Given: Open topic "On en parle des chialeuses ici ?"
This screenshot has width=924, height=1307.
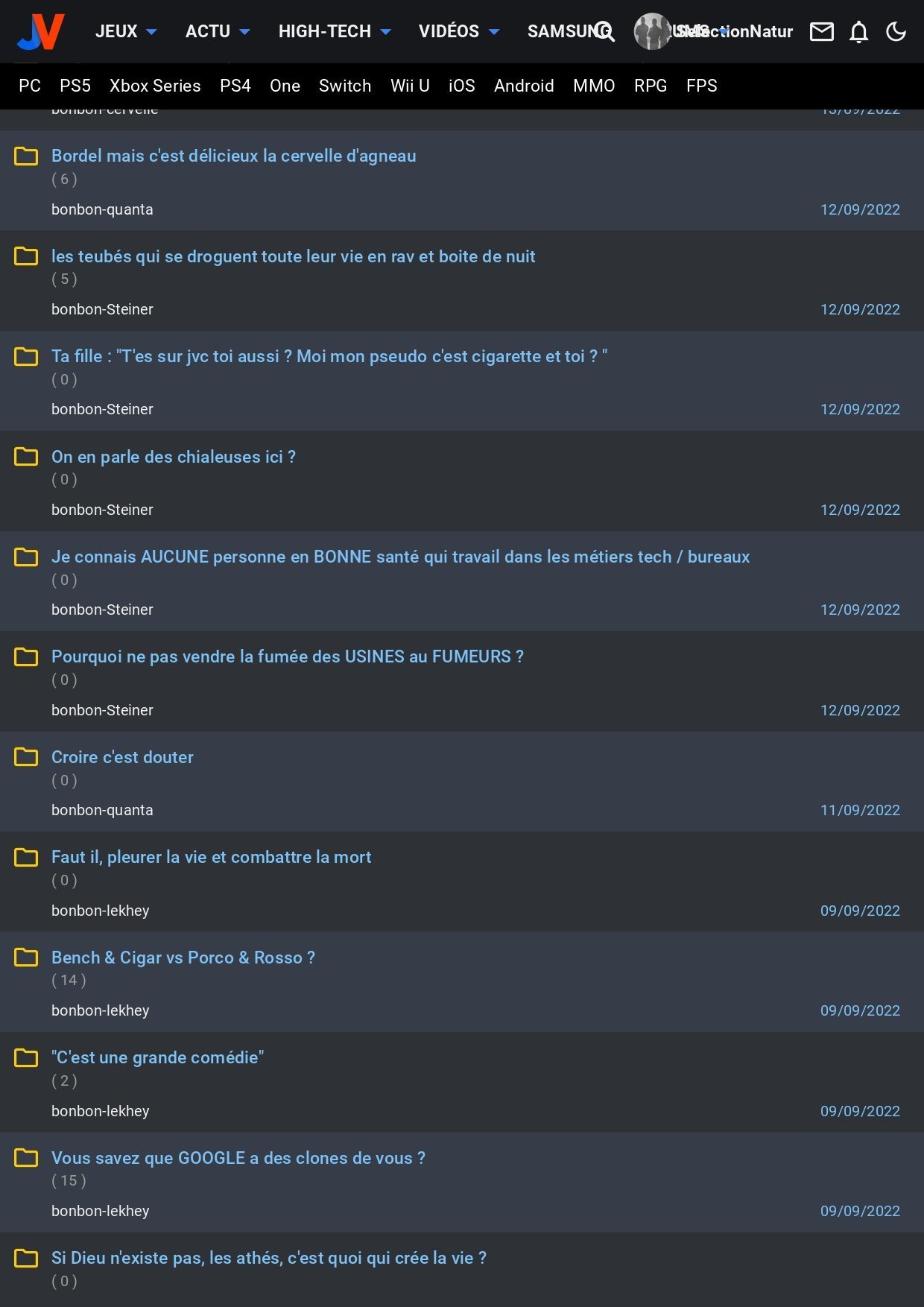Looking at the screenshot, I should [x=173, y=457].
